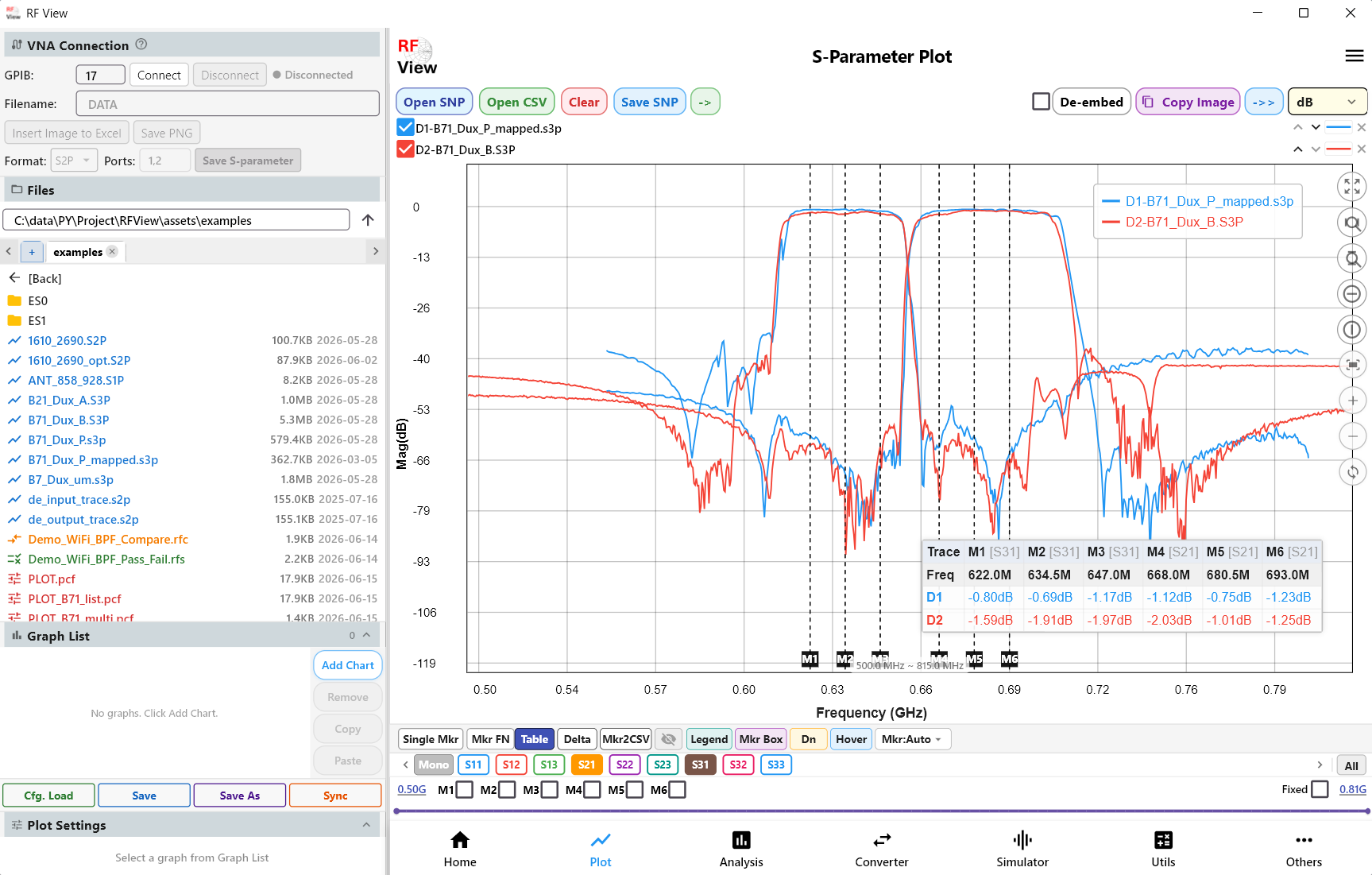Switch to Delta marker mode
This screenshot has height=875, width=1372.
577,739
